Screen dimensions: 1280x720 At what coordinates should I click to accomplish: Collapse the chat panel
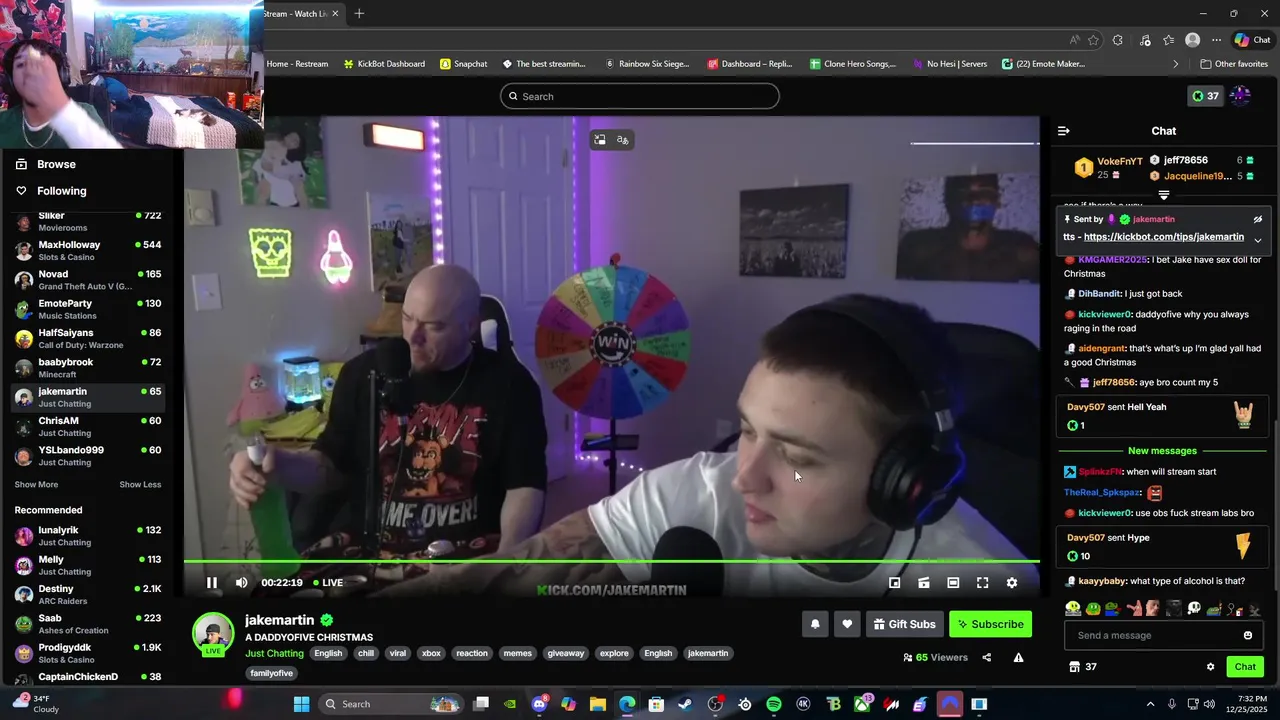1064,131
